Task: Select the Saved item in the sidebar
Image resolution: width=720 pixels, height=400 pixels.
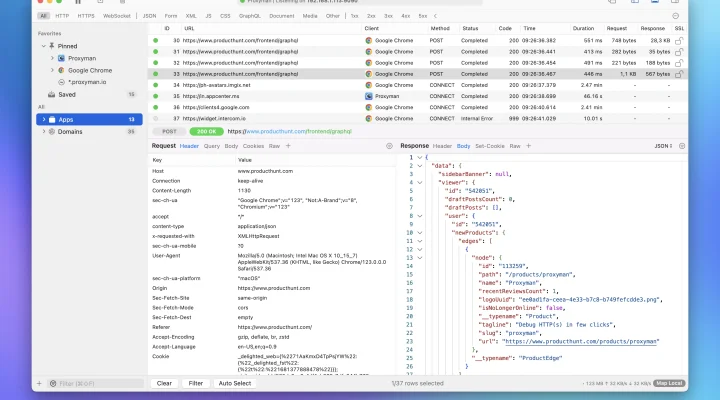Action: pos(89,95)
